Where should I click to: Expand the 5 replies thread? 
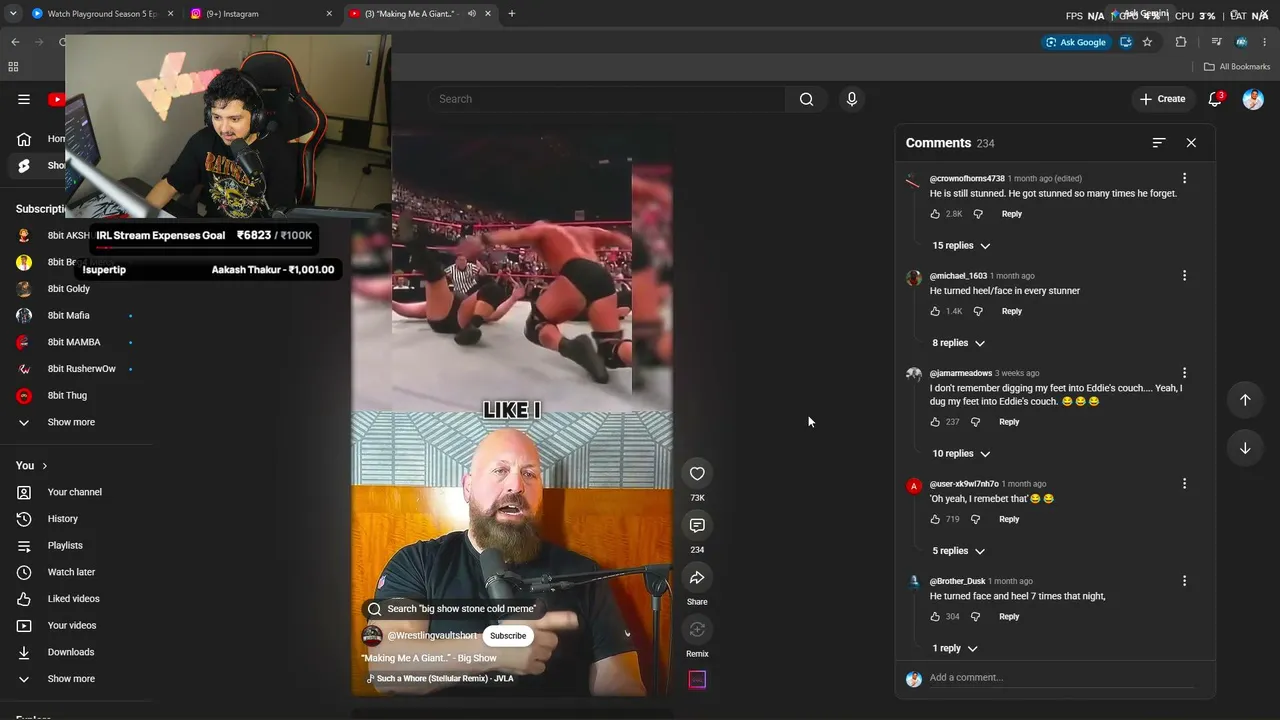coord(958,551)
